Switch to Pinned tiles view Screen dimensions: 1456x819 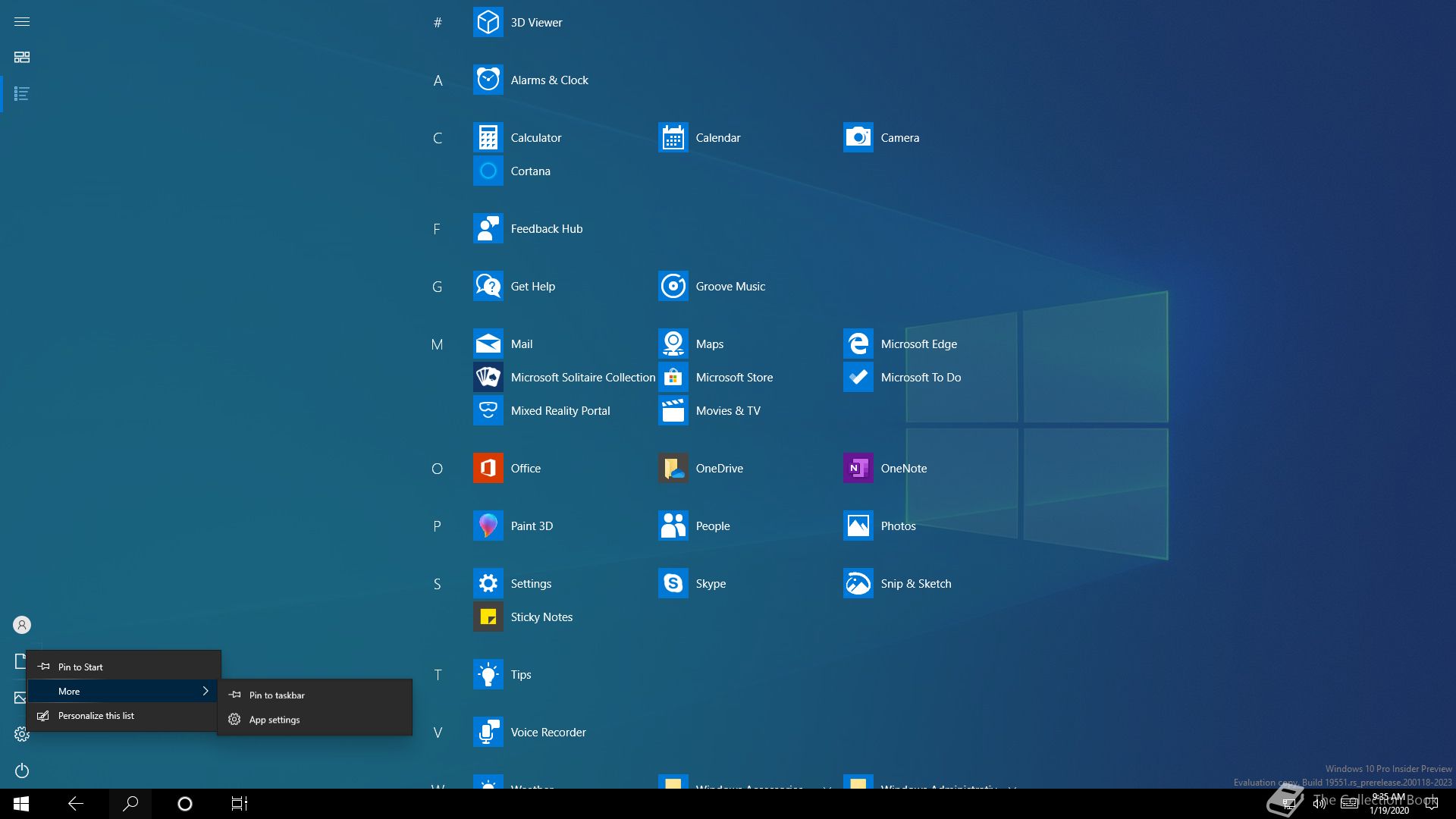(x=22, y=58)
